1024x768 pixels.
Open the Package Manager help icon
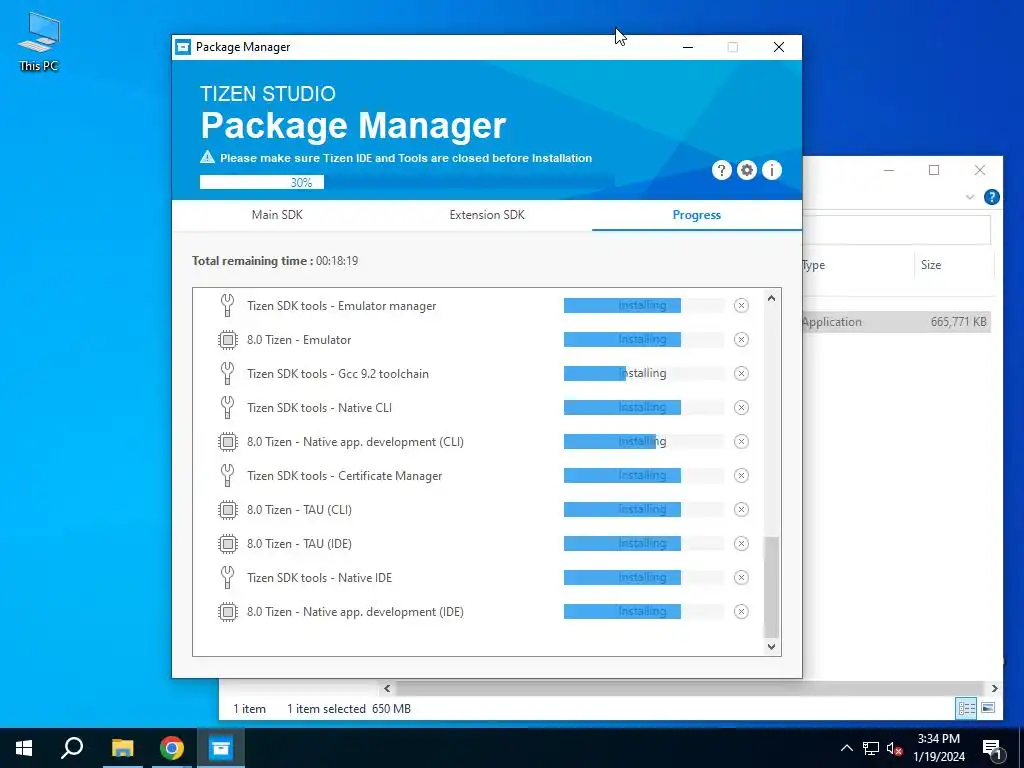tap(721, 170)
